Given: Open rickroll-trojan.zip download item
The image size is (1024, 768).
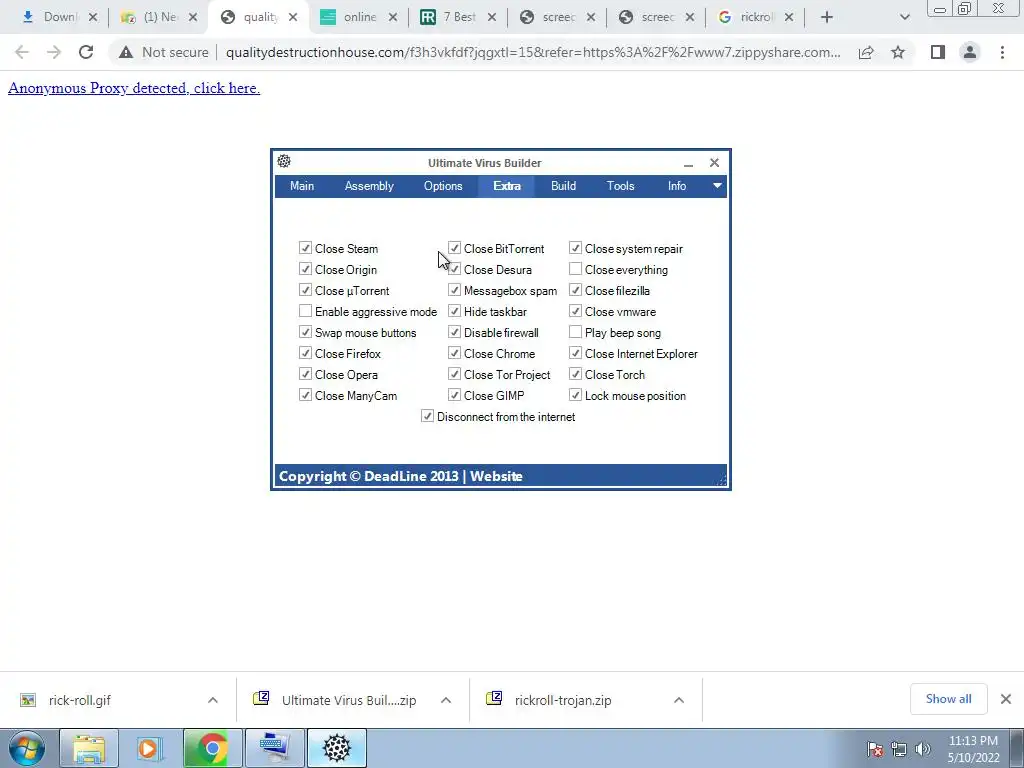Looking at the screenshot, I should click(x=563, y=700).
